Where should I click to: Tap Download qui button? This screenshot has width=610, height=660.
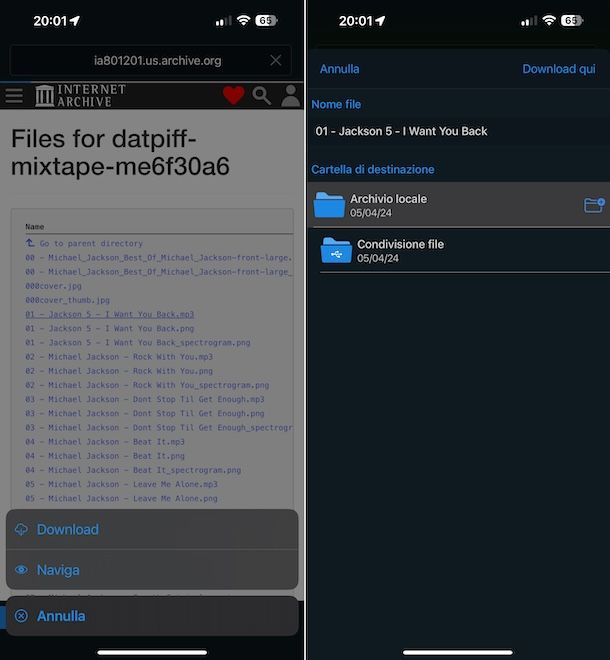point(559,69)
